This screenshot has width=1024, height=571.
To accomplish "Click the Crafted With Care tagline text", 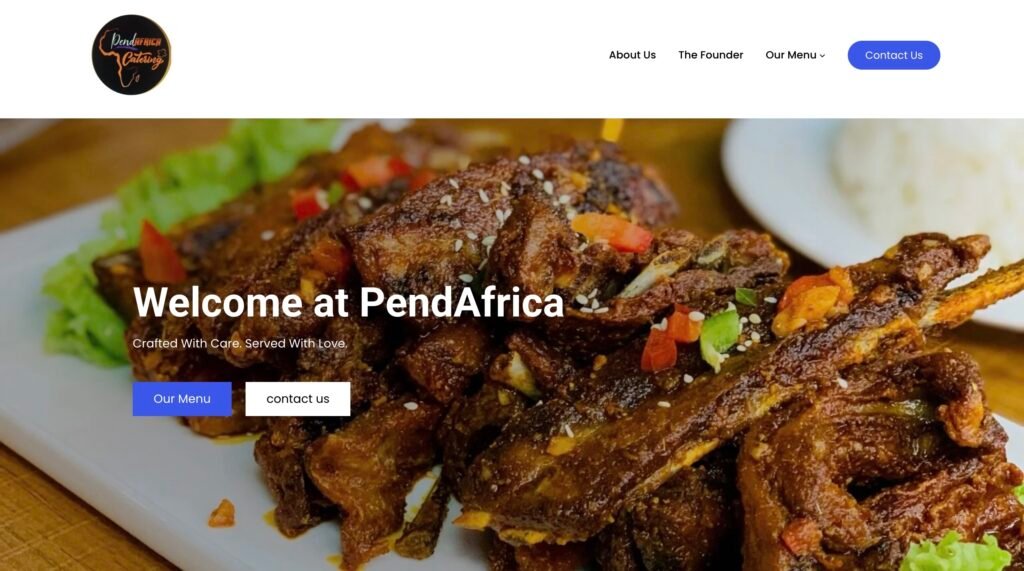I will pyautogui.click(x=240, y=343).
